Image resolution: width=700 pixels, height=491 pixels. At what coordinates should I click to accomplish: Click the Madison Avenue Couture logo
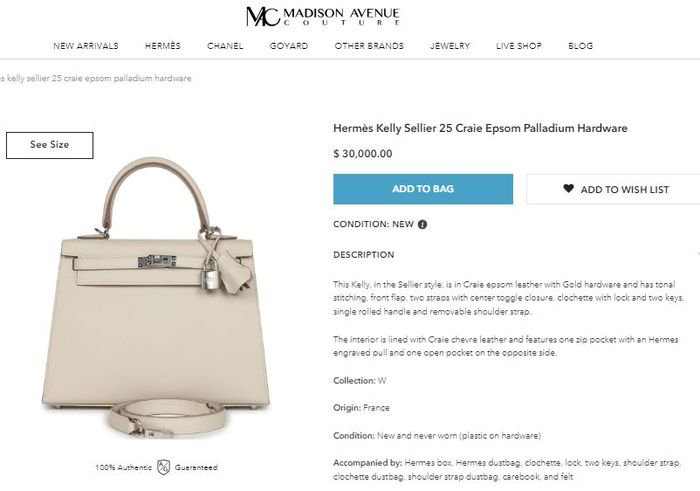(x=323, y=17)
